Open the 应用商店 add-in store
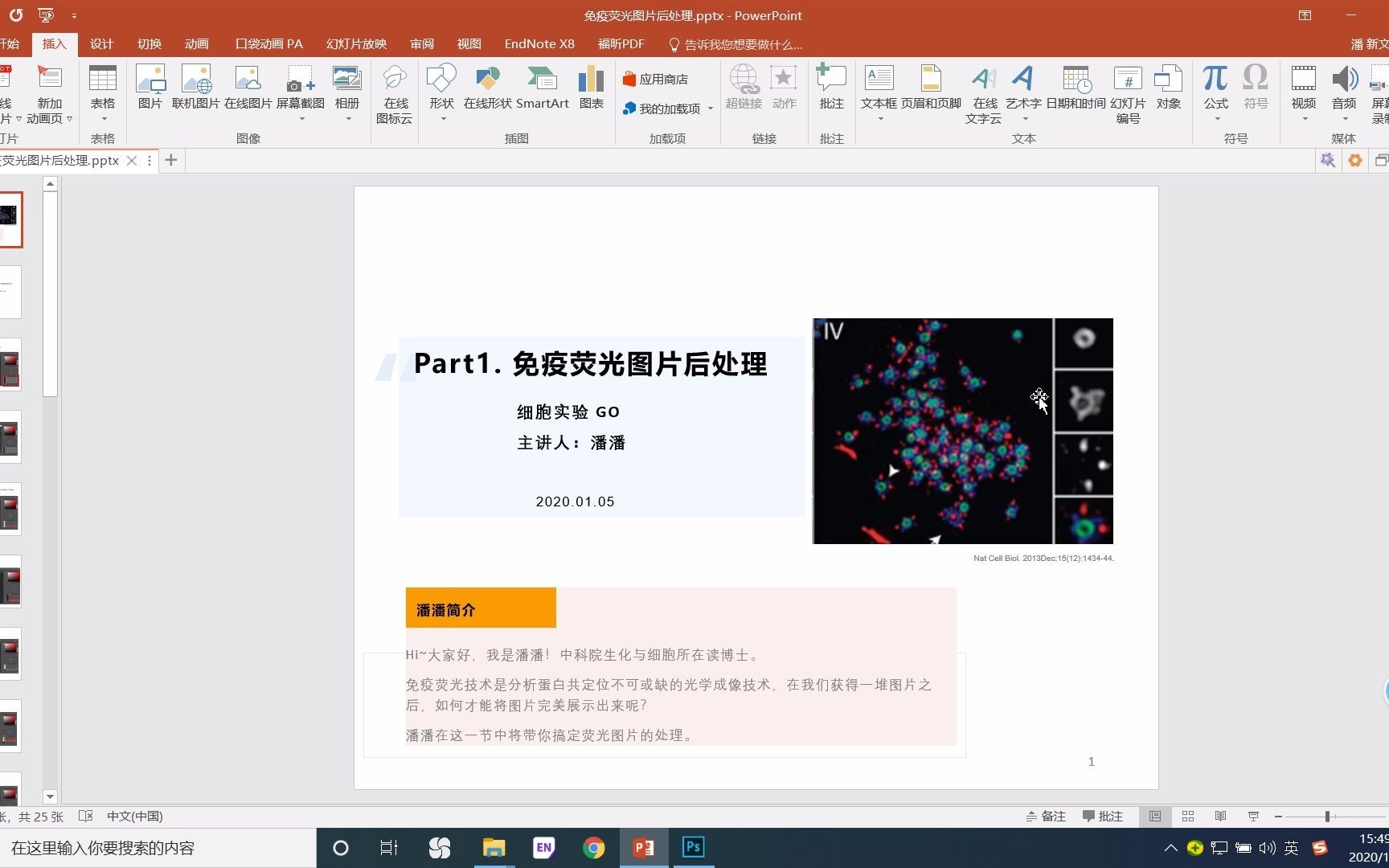The width and height of the screenshot is (1389, 868). point(655,79)
